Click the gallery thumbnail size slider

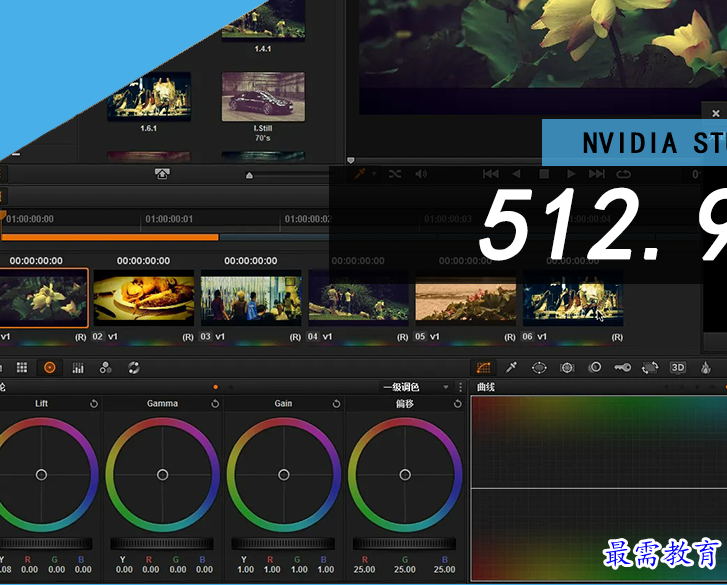(x=249, y=175)
